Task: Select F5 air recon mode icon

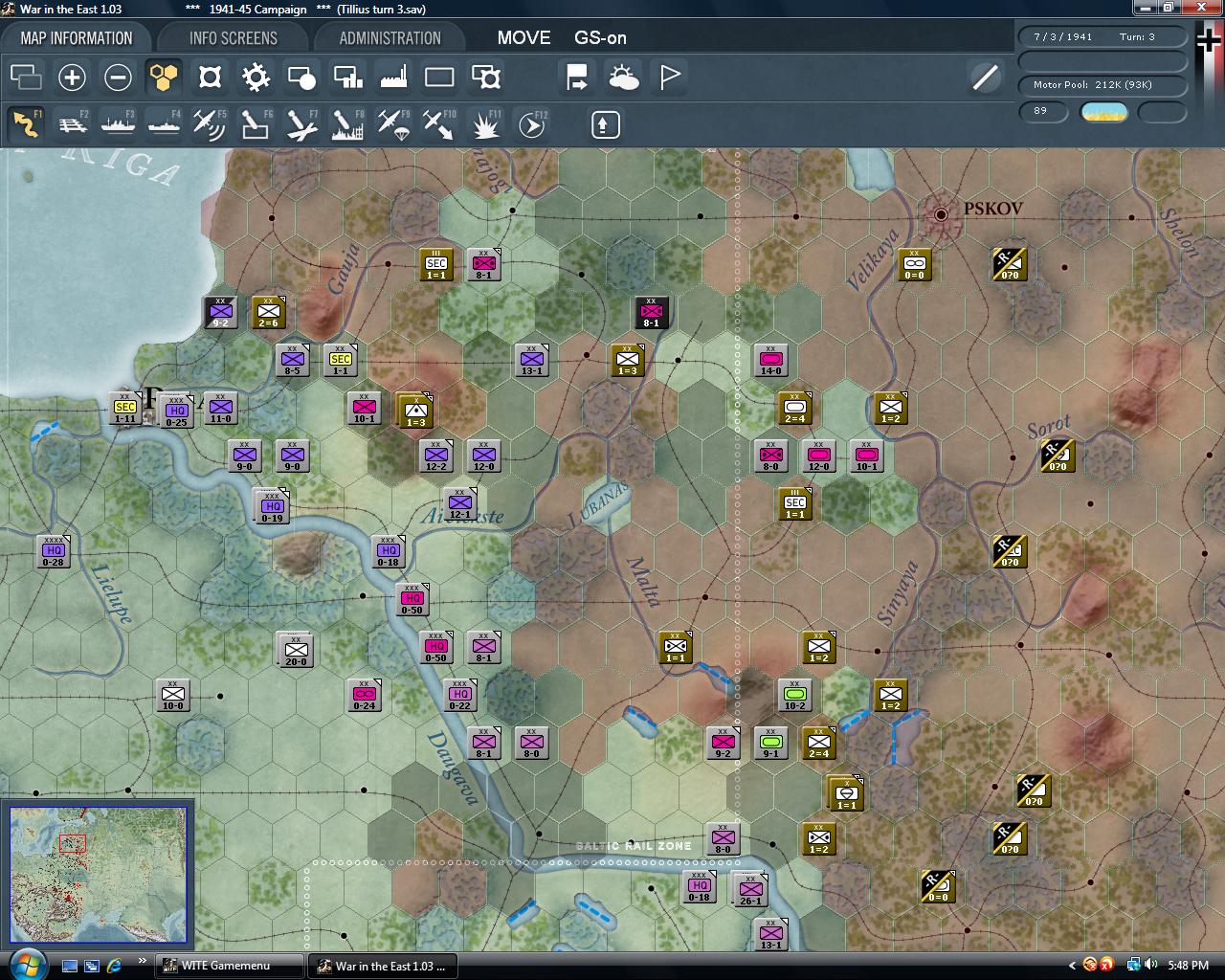Action: pyautogui.click(x=210, y=124)
